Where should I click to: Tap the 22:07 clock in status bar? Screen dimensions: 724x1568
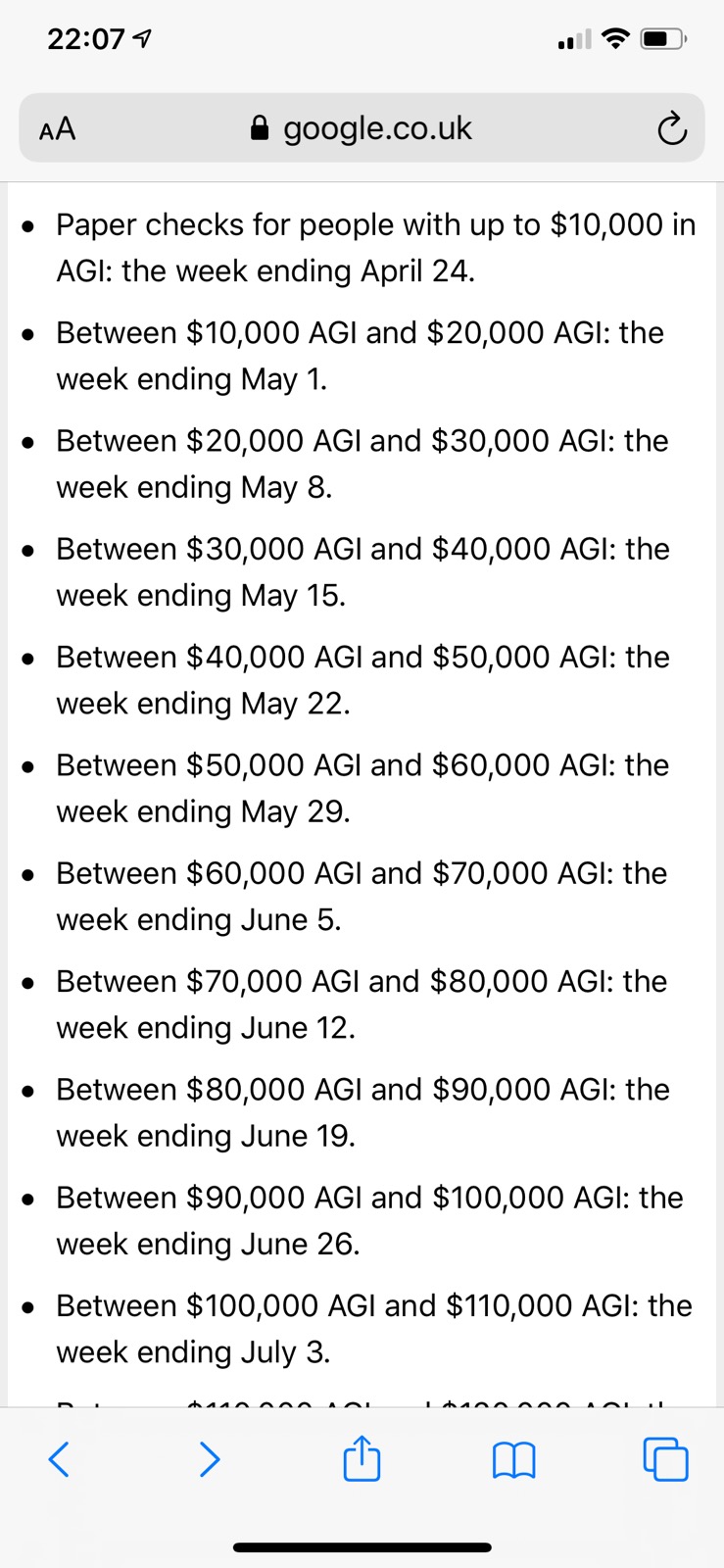86,39
